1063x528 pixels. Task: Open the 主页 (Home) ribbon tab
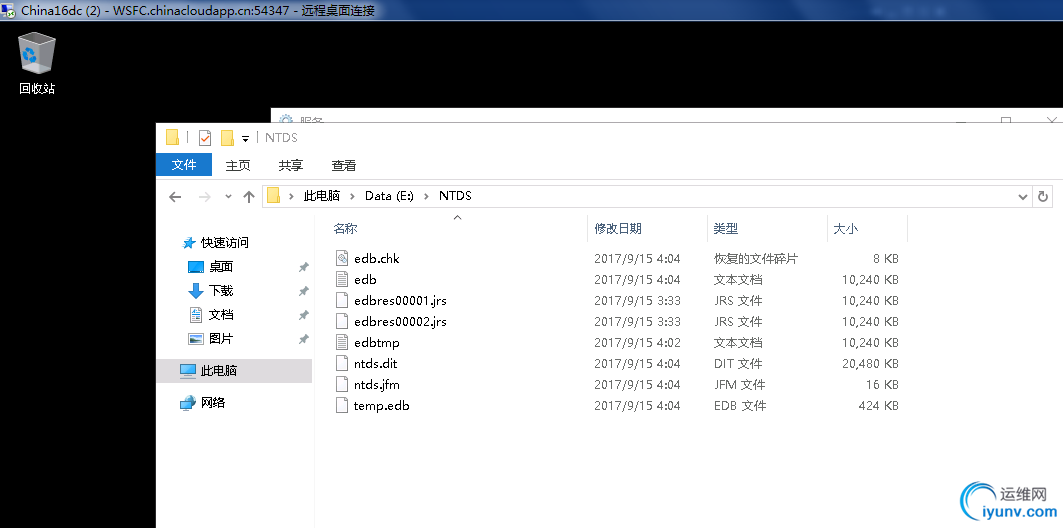coord(238,165)
